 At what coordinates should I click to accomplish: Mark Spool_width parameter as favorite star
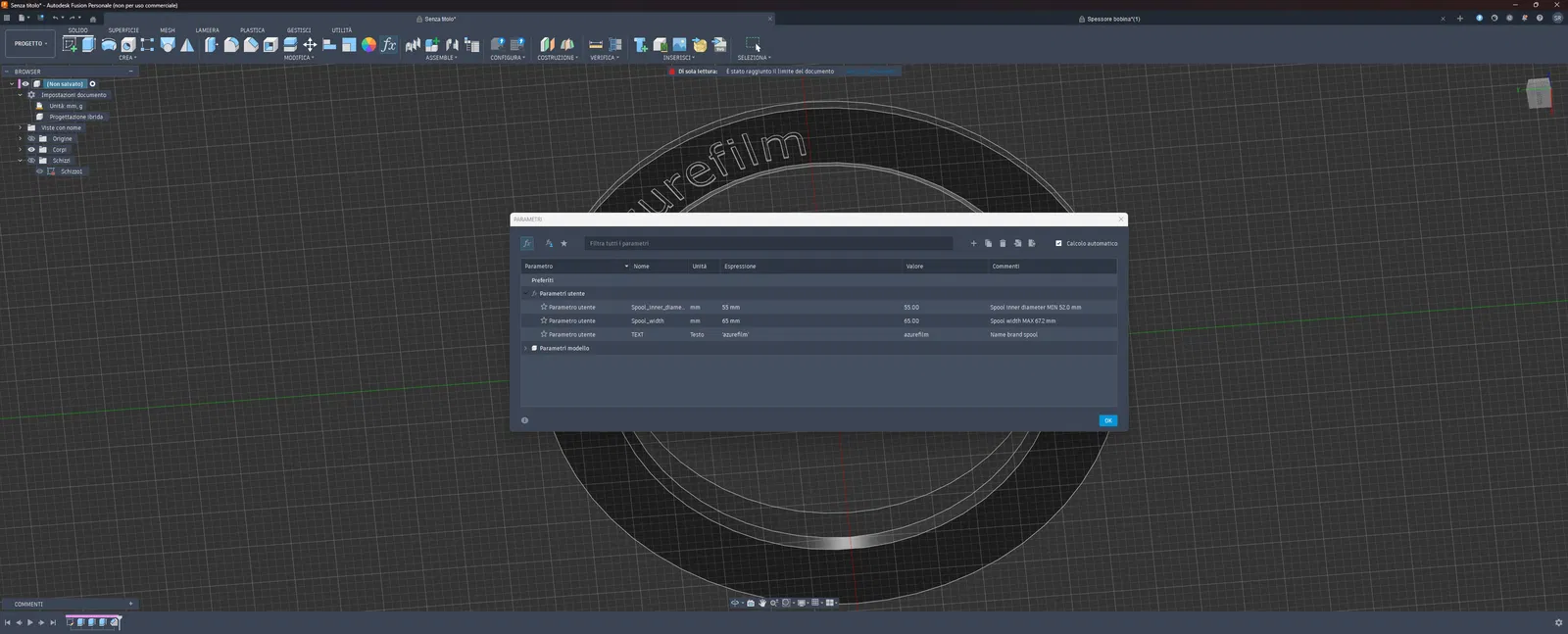[544, 320]
